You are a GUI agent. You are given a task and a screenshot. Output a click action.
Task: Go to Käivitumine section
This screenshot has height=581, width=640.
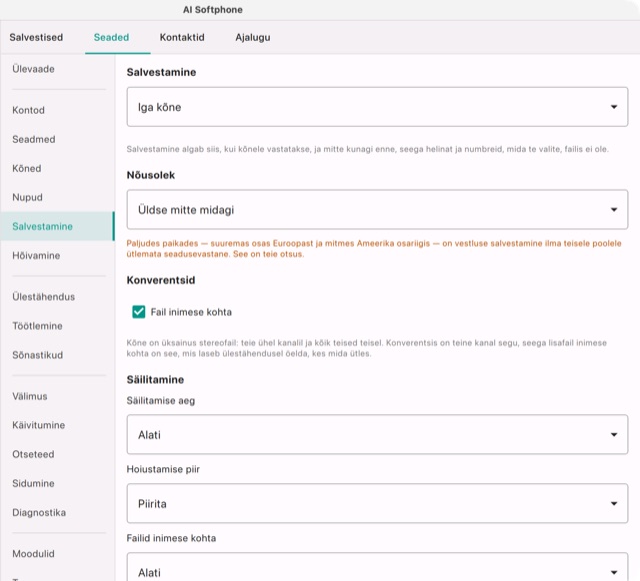click(58, 425)
